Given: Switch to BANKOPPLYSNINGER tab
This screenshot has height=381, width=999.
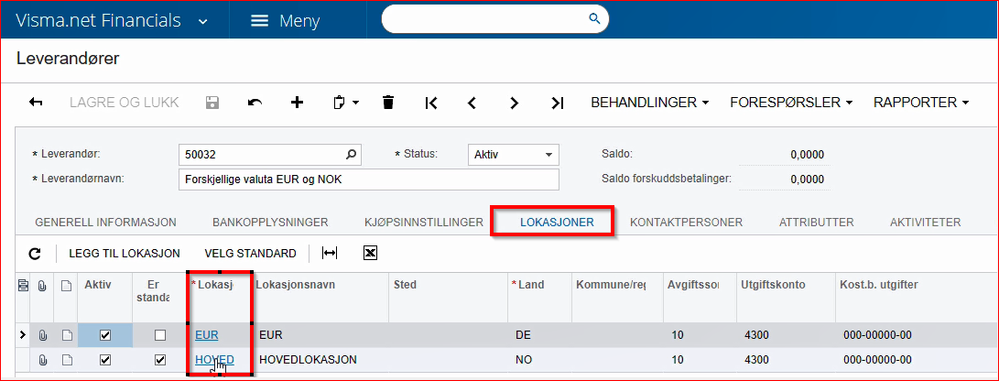Looking at the screenshot, I should [x=270, y=222].
